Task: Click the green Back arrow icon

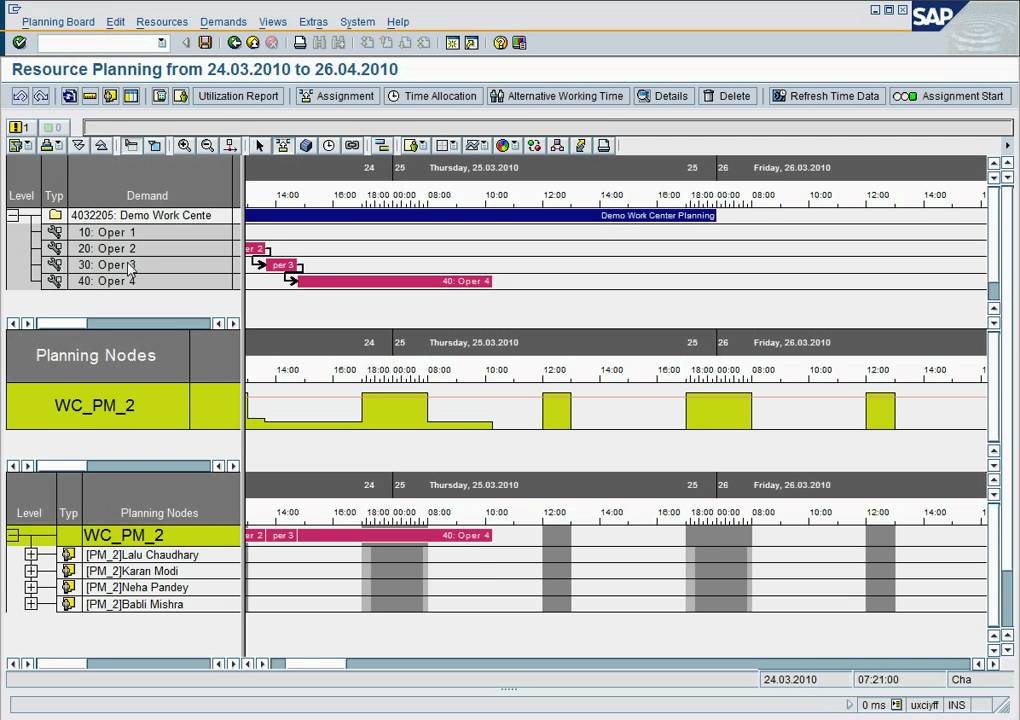Action: [x=234, y=43]
